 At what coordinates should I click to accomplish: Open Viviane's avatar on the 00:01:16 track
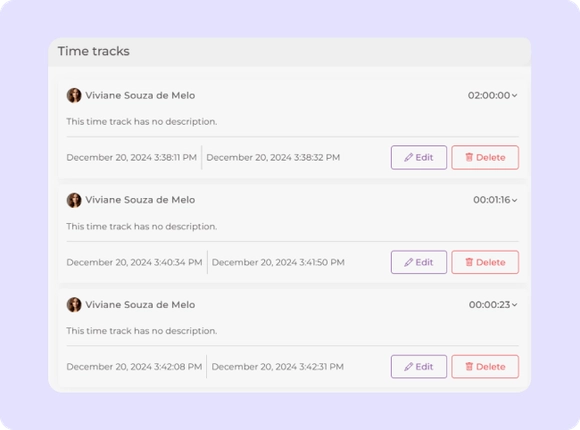coord(74,200)
